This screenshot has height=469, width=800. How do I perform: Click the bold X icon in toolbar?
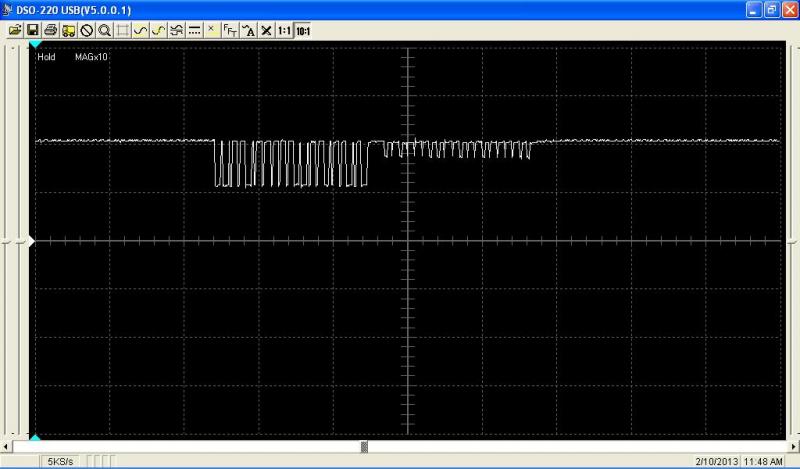point(266,31)
